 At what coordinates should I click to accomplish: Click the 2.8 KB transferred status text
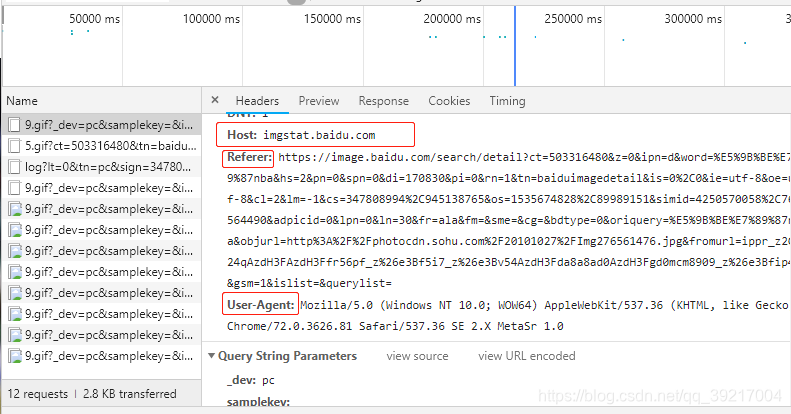tap(130, 394)
